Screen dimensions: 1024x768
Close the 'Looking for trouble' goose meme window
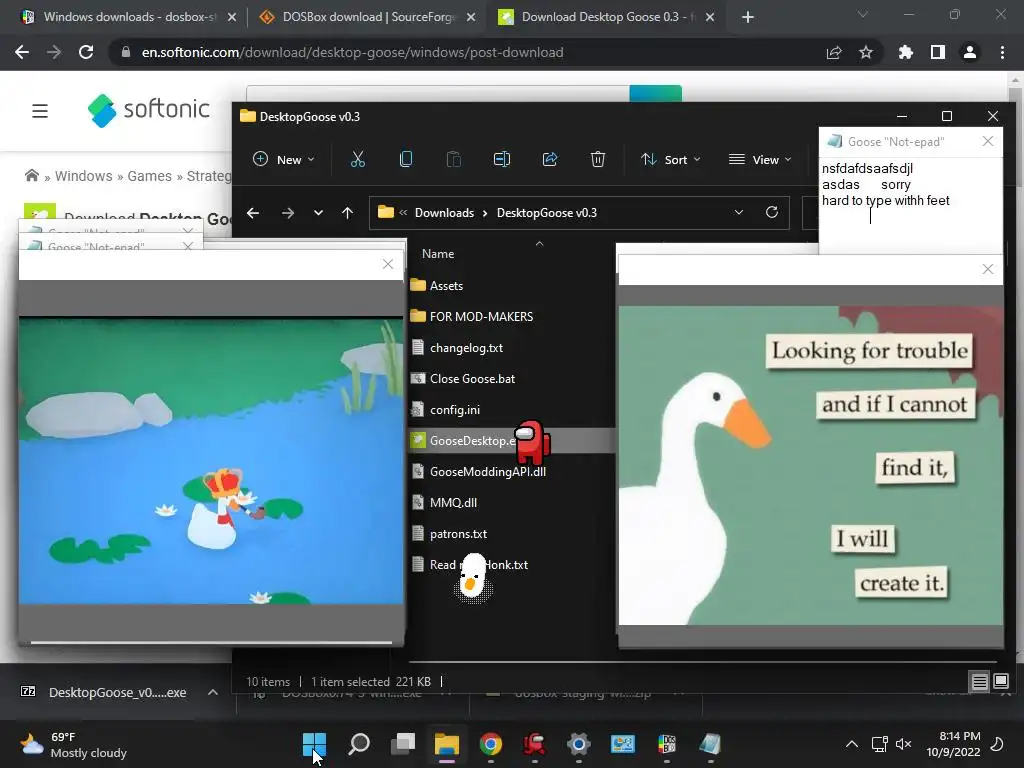click(988, 269)
